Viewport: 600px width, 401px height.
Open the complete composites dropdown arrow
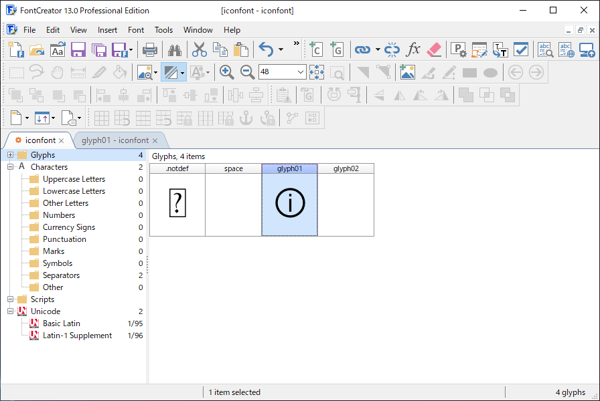coord(377,50)
